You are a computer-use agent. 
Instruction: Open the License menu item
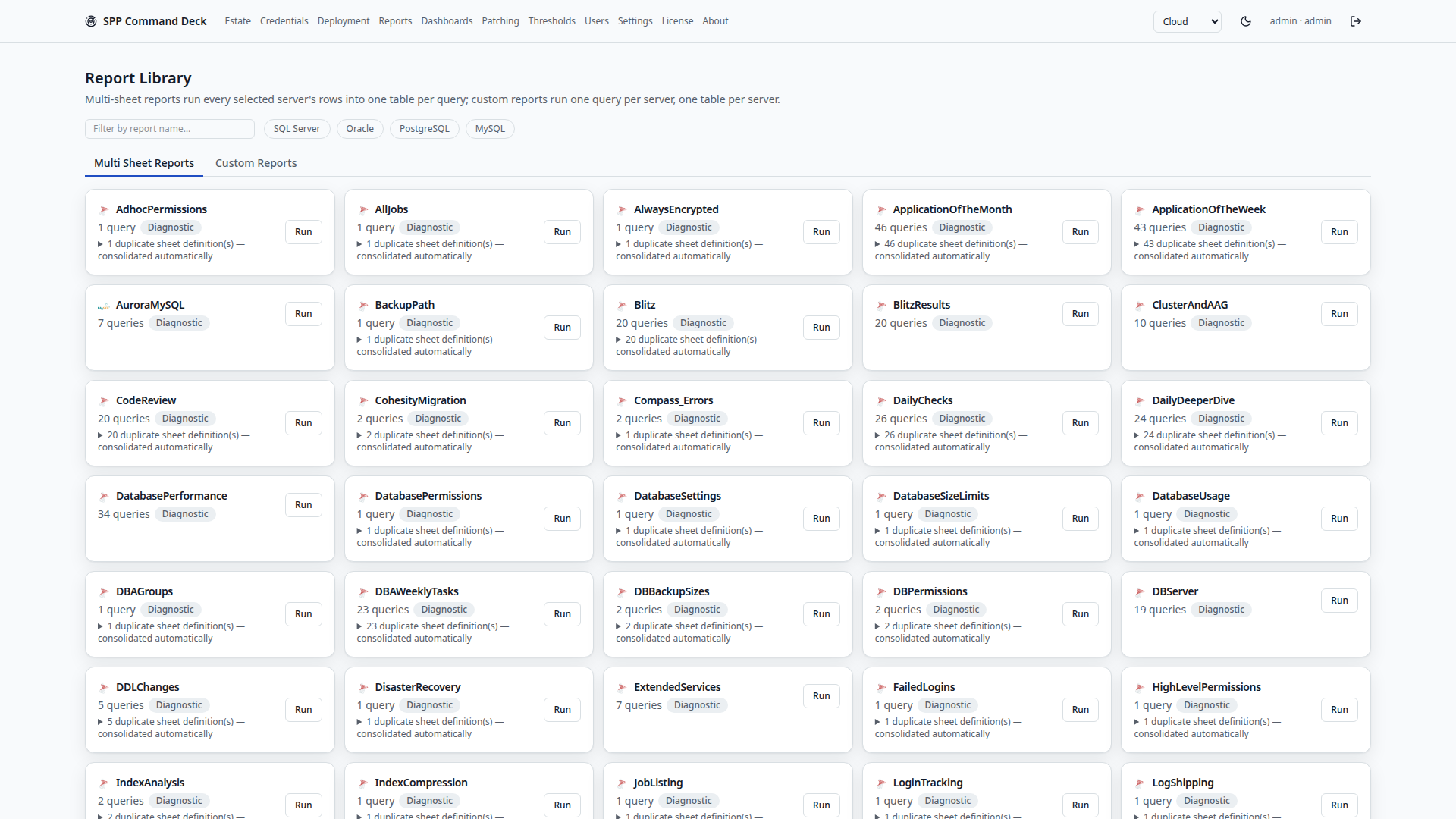pos(677,21)
